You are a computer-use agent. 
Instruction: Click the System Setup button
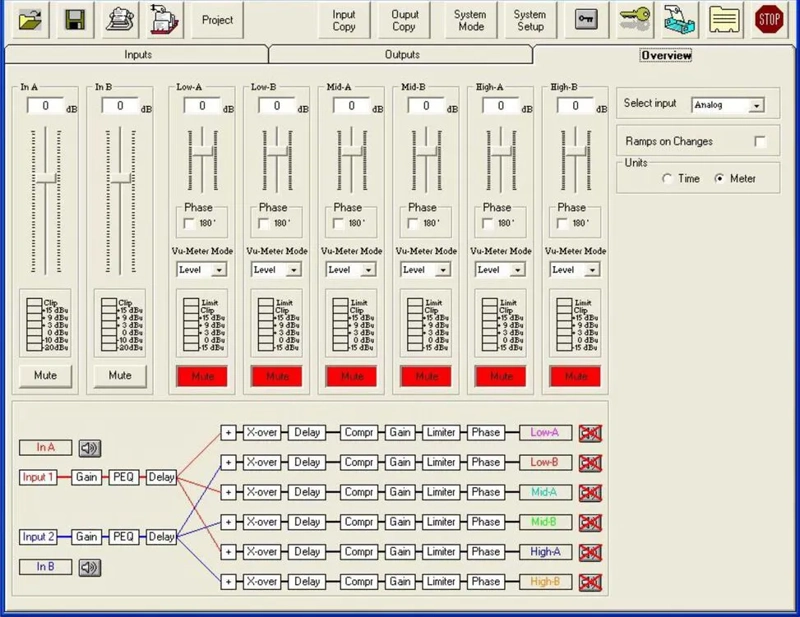click(529, 20)
